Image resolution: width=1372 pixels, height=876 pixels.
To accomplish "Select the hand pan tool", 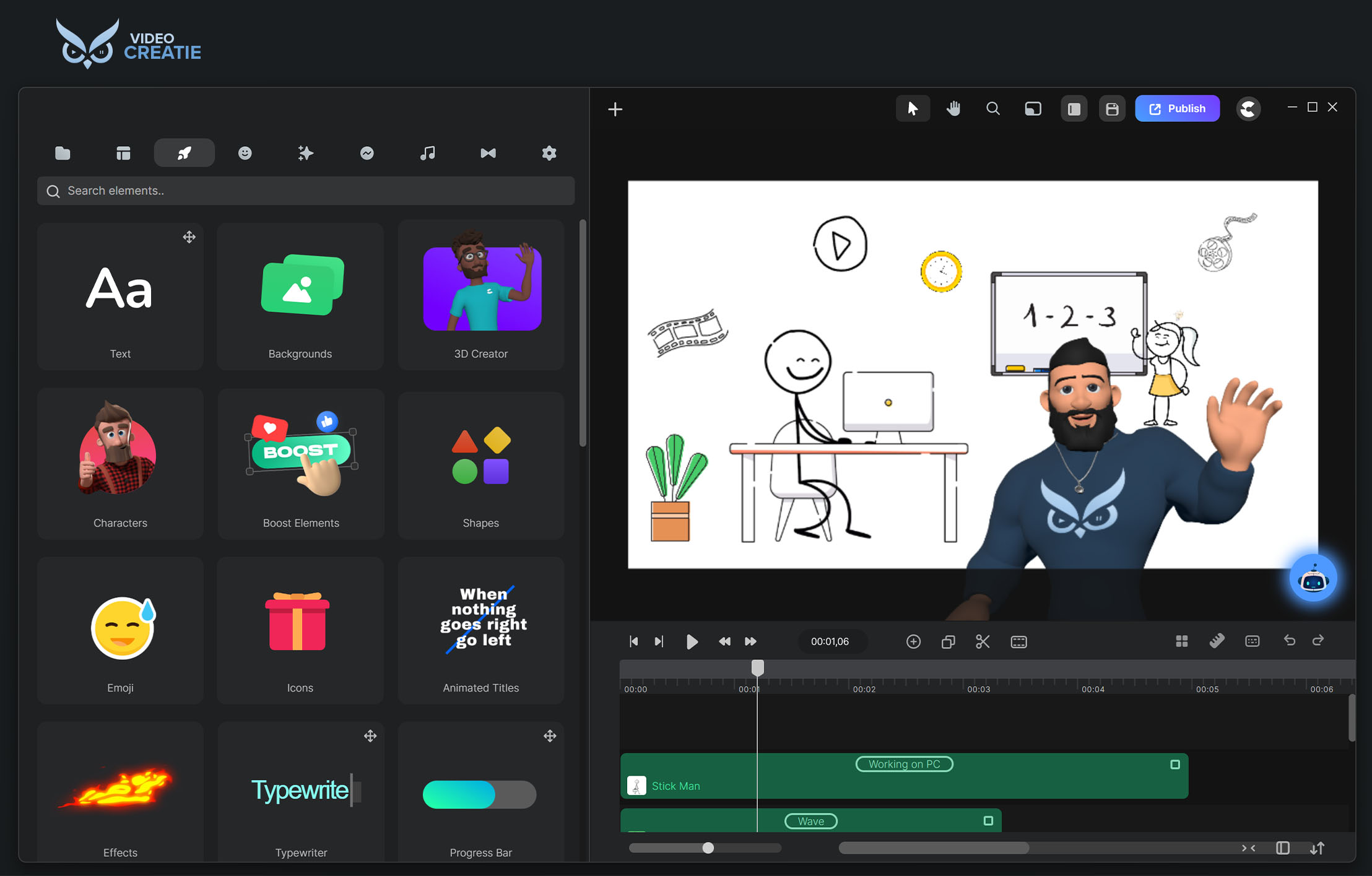I will 953,109.
